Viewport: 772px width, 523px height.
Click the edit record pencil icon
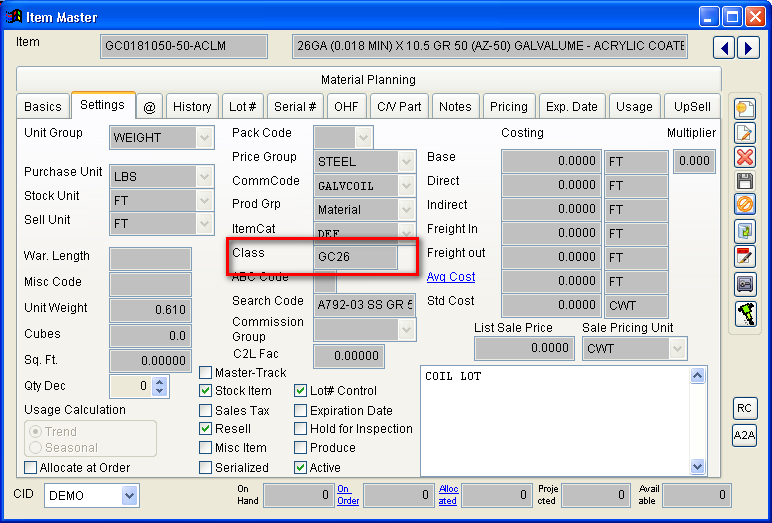[744, 132]
